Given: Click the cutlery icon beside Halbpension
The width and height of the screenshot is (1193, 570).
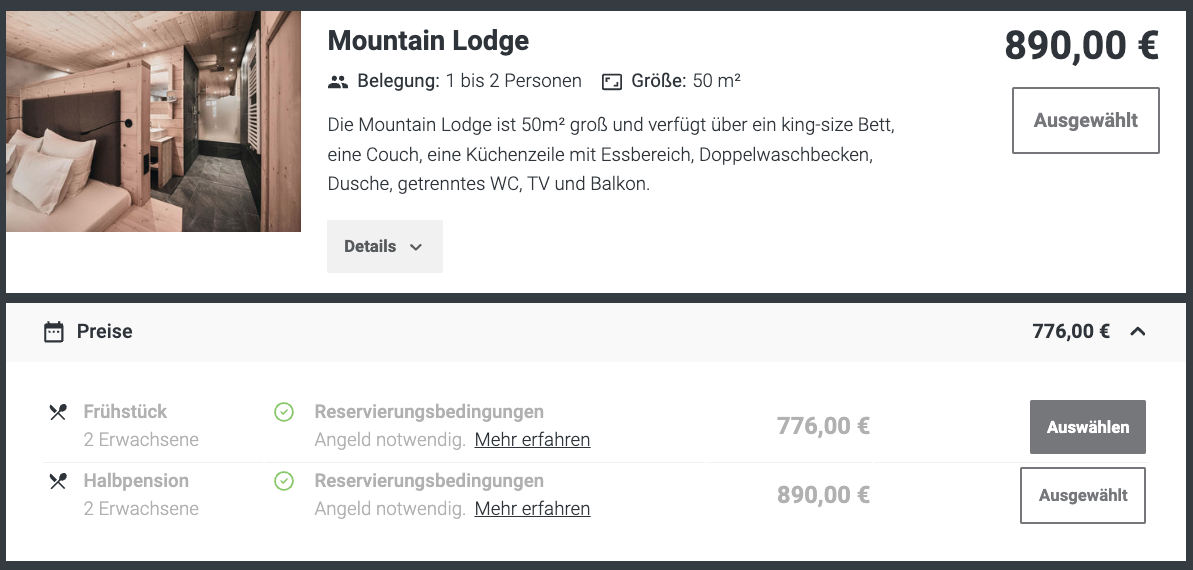Looking at the screenshot, I should click(x=58, y=481).
